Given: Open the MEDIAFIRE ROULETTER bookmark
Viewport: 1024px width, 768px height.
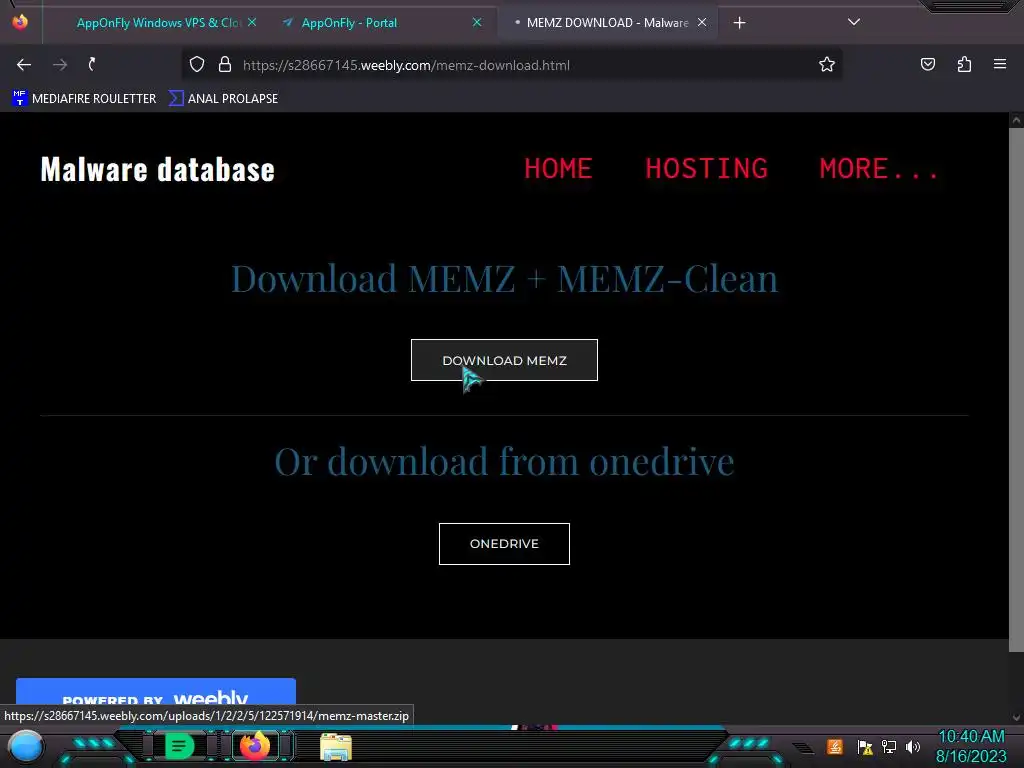Looking at the screenshot, I should pyautogui.click(x=84, y=99).
